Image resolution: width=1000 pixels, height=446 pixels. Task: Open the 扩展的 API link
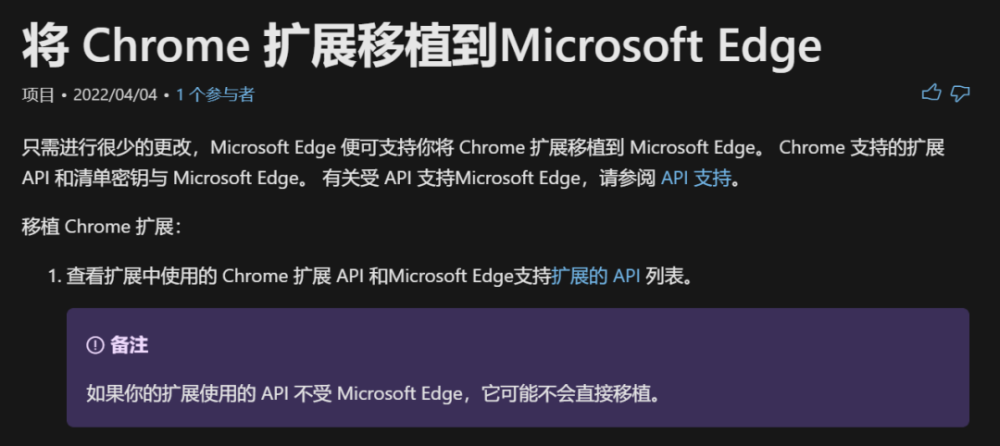(x=595, y=276)
